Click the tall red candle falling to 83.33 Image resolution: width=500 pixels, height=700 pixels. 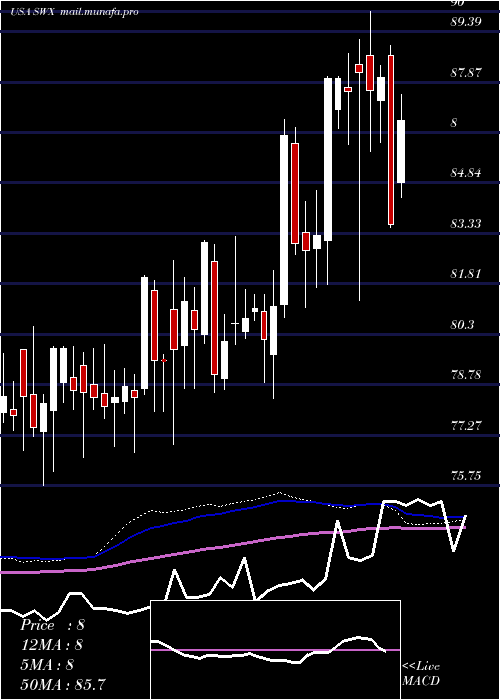(391, 140)
